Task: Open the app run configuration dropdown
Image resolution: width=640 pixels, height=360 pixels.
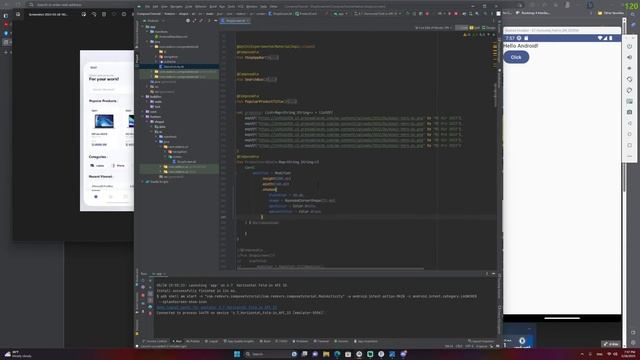Action: tap(340, 13)
